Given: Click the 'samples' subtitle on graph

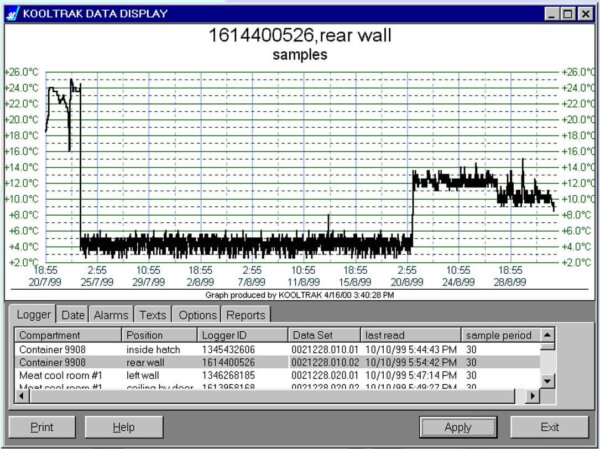Looking at the screenshot, I should (300, 54).
